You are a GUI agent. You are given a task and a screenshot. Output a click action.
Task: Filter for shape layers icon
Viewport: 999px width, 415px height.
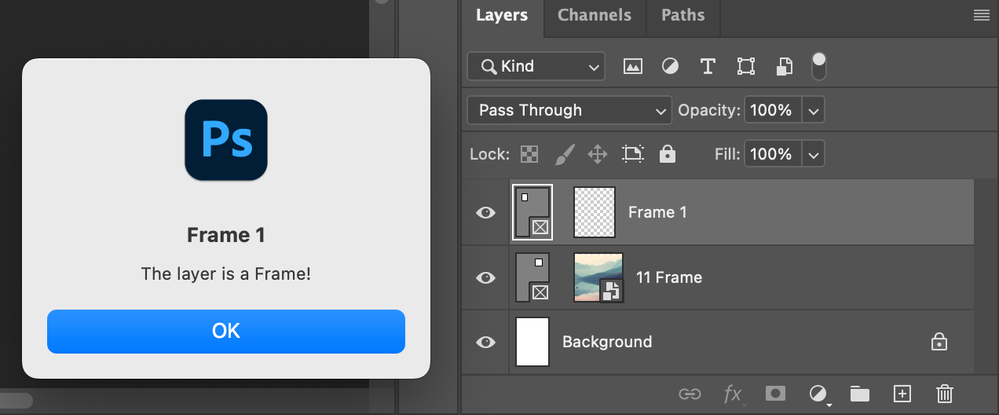coord(746,67)
